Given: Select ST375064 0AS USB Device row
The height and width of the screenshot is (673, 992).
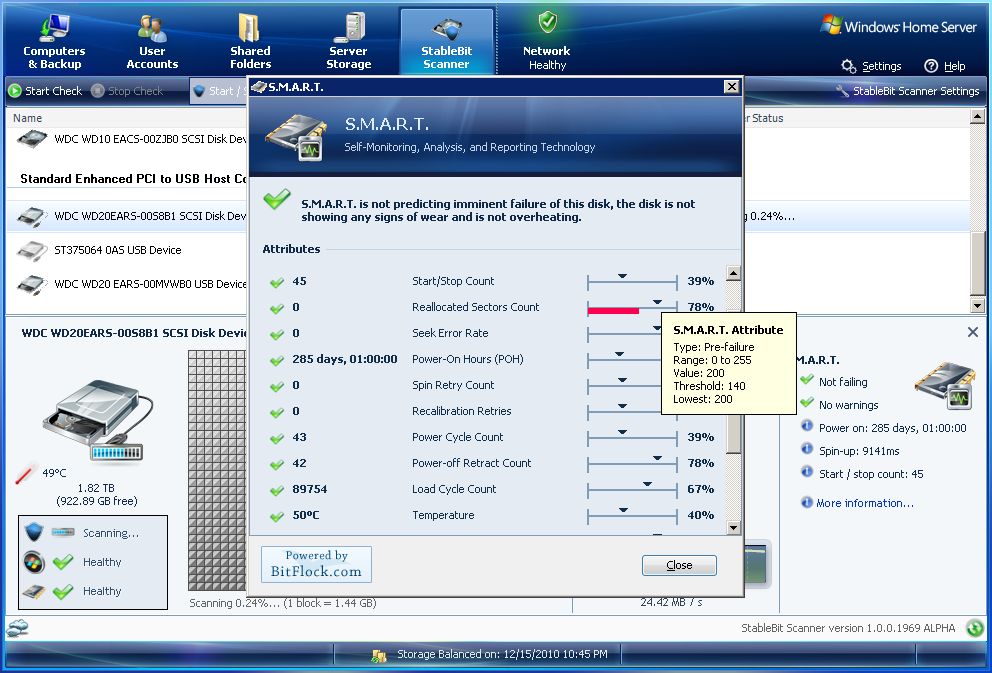Looking at the screenshot, I should click(x=127, y=250).
